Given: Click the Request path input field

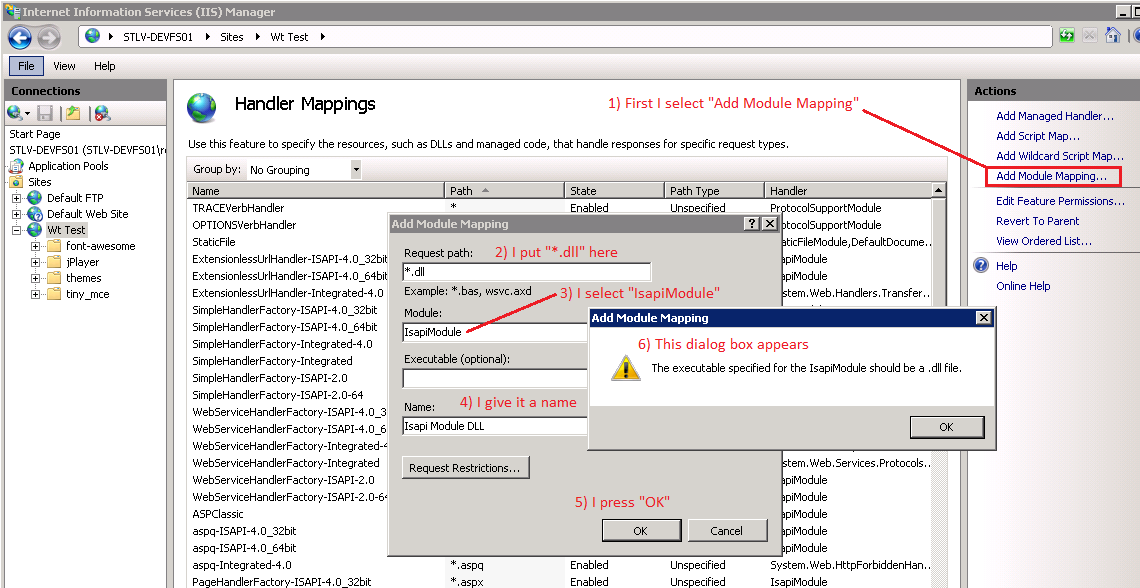Looking at the screenshot, I should [526, 272].
